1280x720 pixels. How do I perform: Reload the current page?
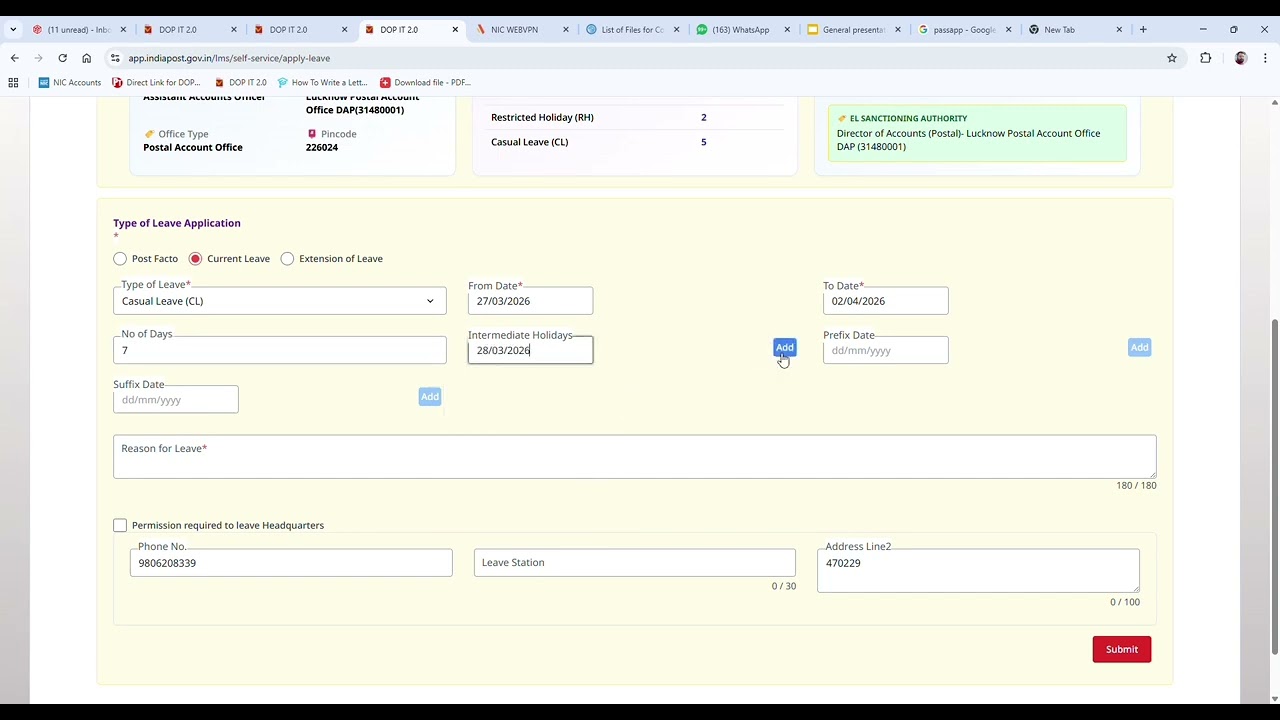(x=62, y=58)
